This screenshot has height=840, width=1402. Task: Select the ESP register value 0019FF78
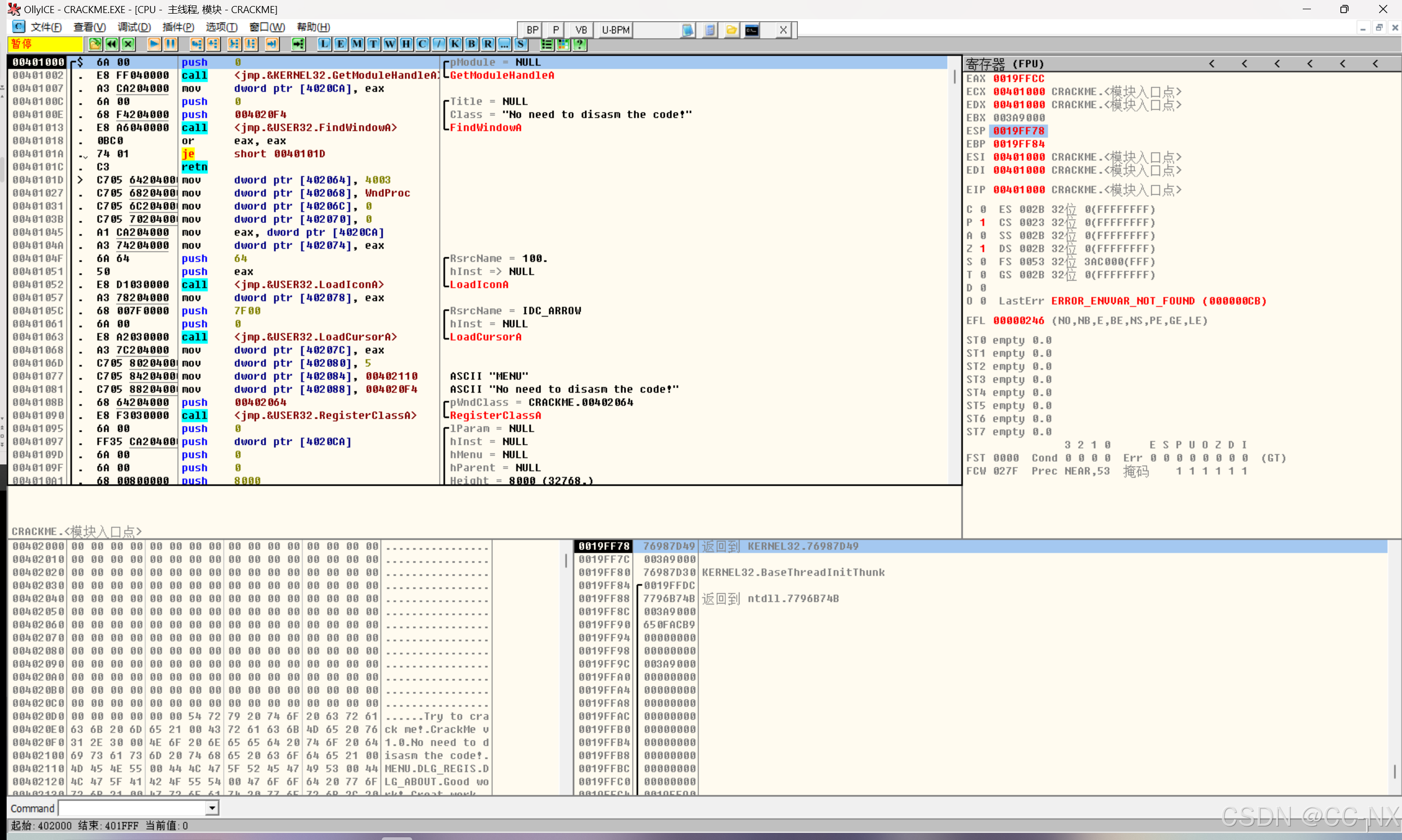[1019, 131]
